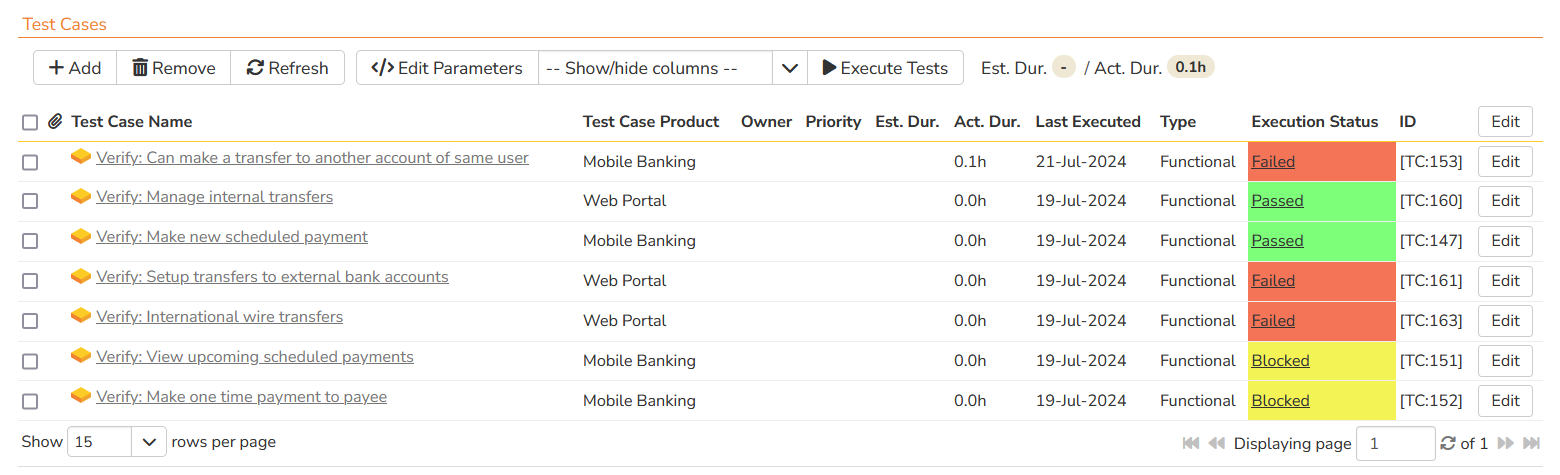Click the paperclip attachment column icon
1560x475 pixels.
[55, 122]
